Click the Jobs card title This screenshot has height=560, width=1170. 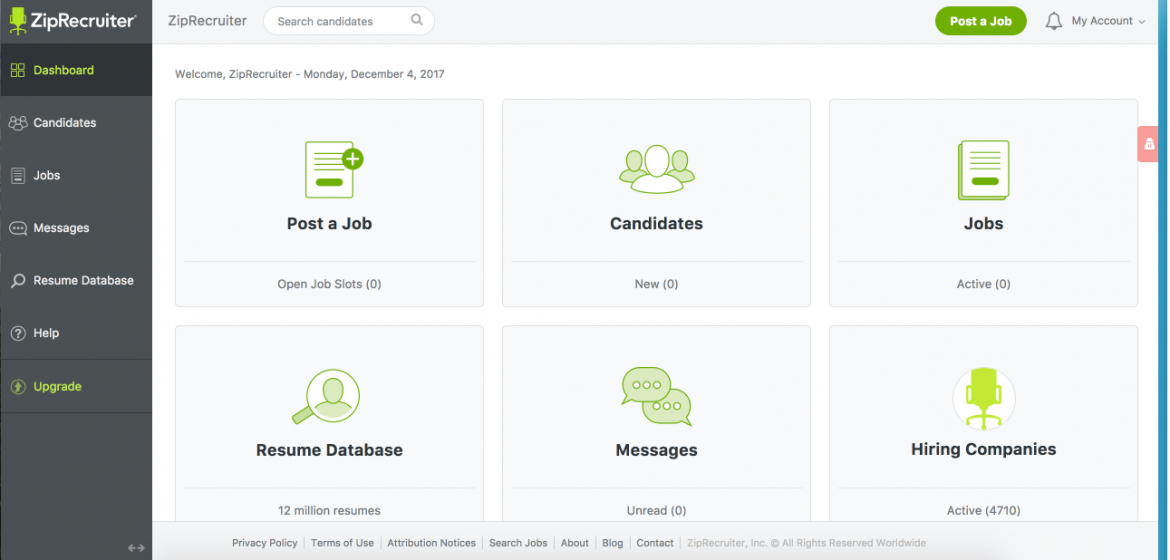(x=983, y=223)
